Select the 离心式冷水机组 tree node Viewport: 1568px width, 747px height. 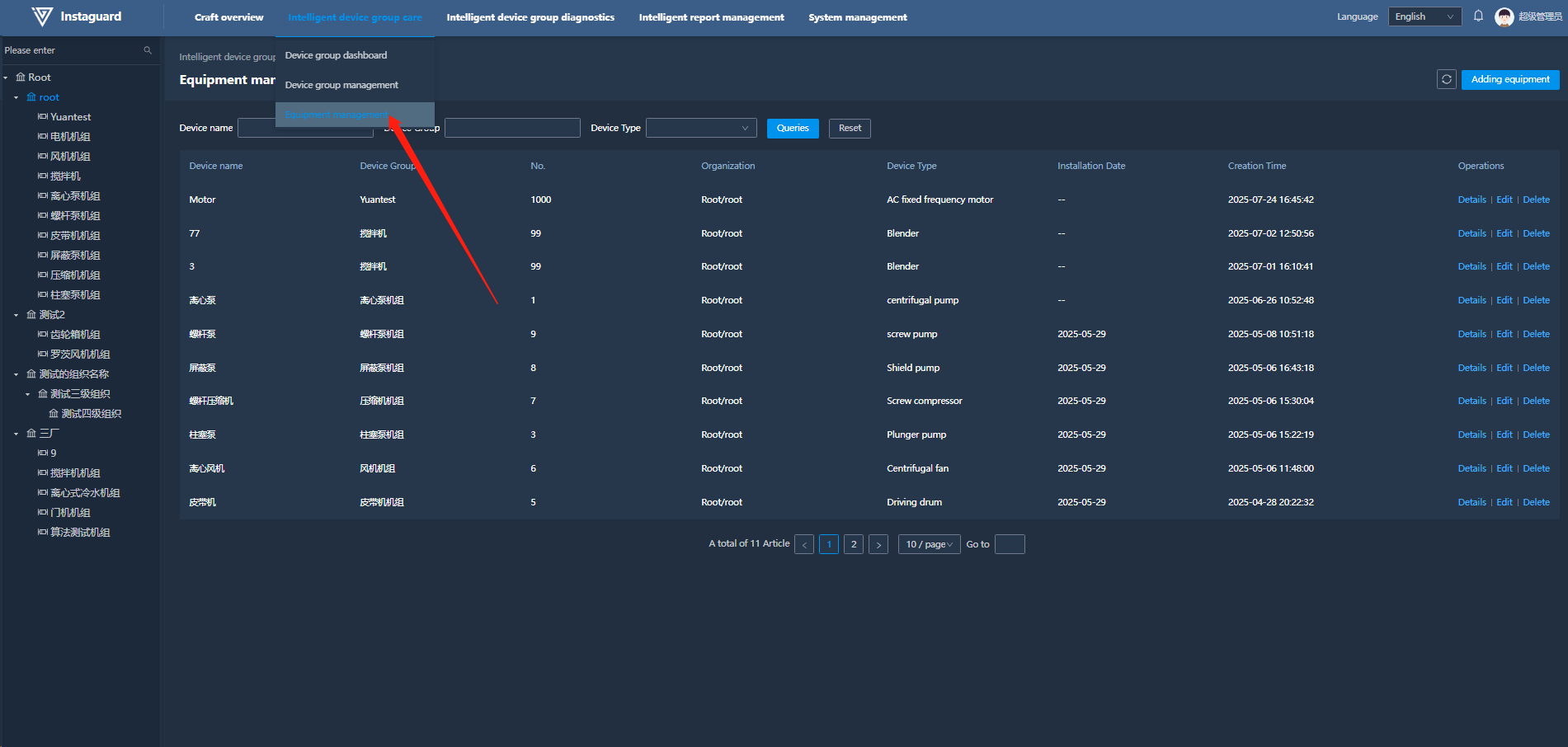[x=85, y=493]
